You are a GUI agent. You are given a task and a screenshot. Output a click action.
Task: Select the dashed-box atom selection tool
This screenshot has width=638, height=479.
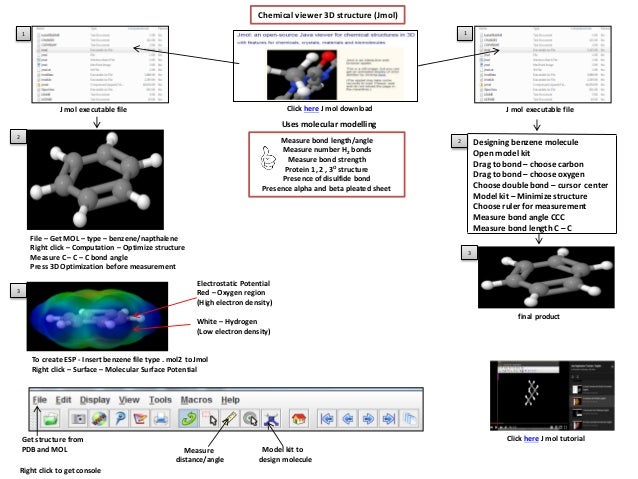[209, 418]
